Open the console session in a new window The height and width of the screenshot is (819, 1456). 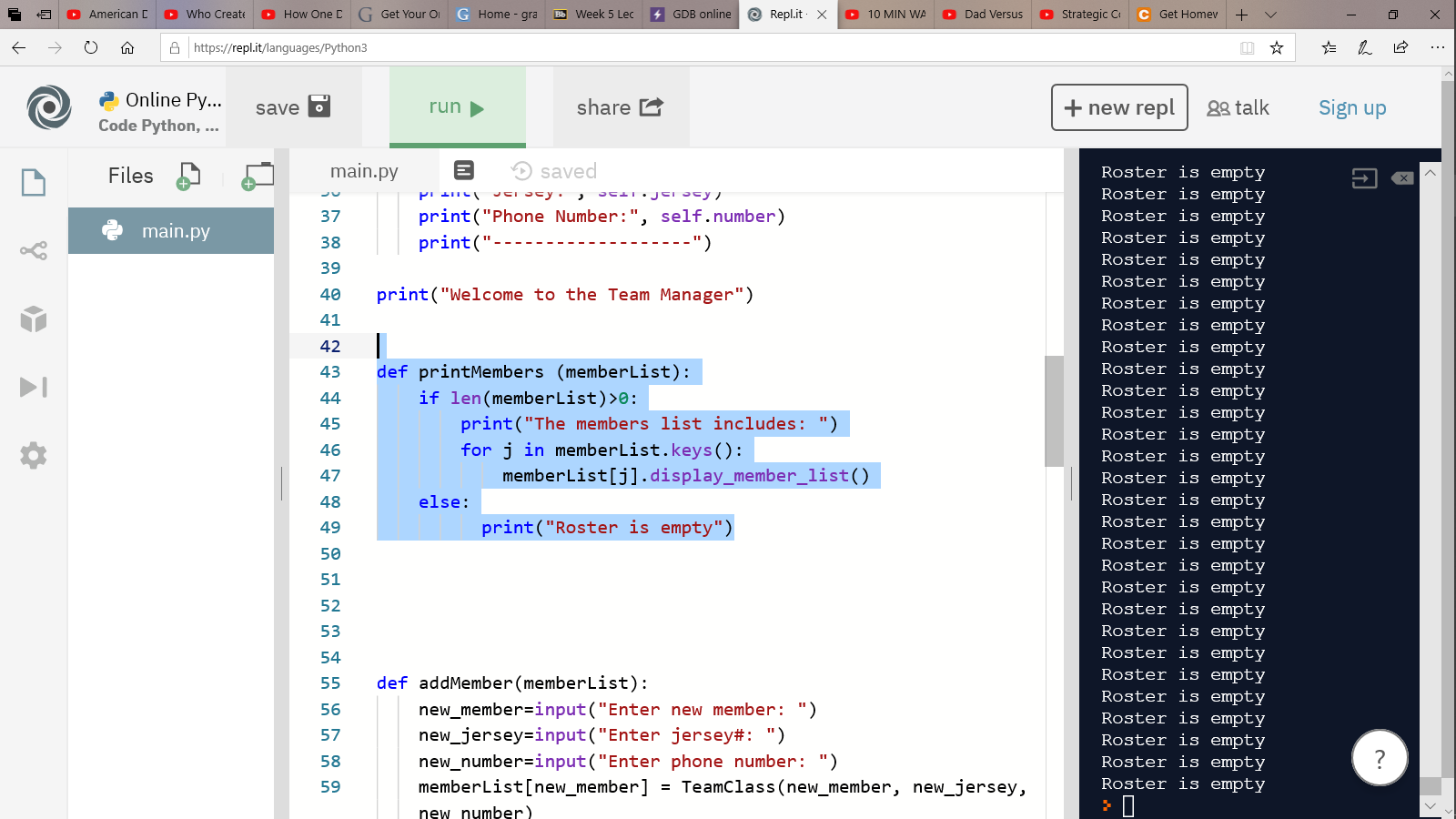pos(1363,178)
